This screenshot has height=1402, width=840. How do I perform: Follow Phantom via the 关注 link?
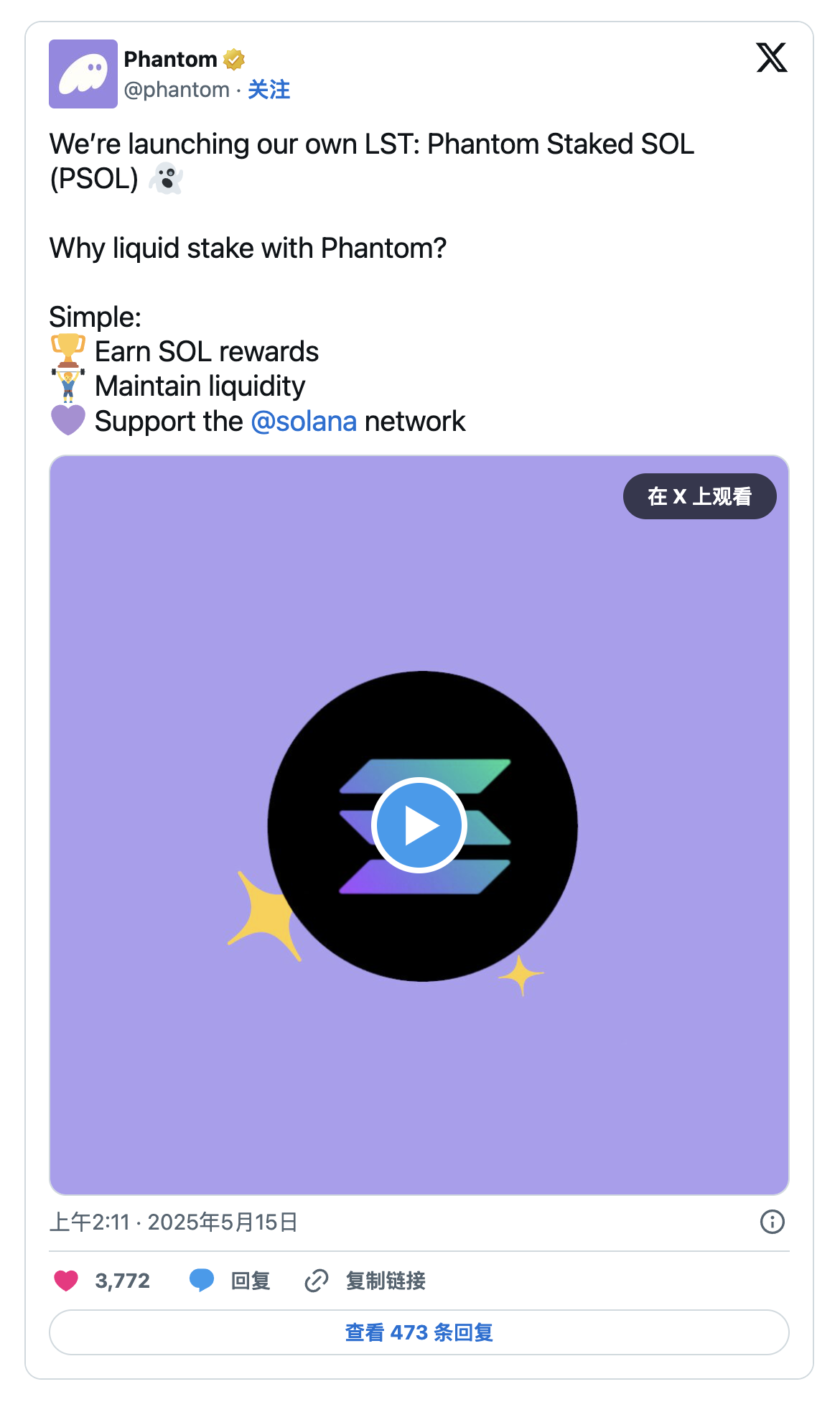(269, 90)
